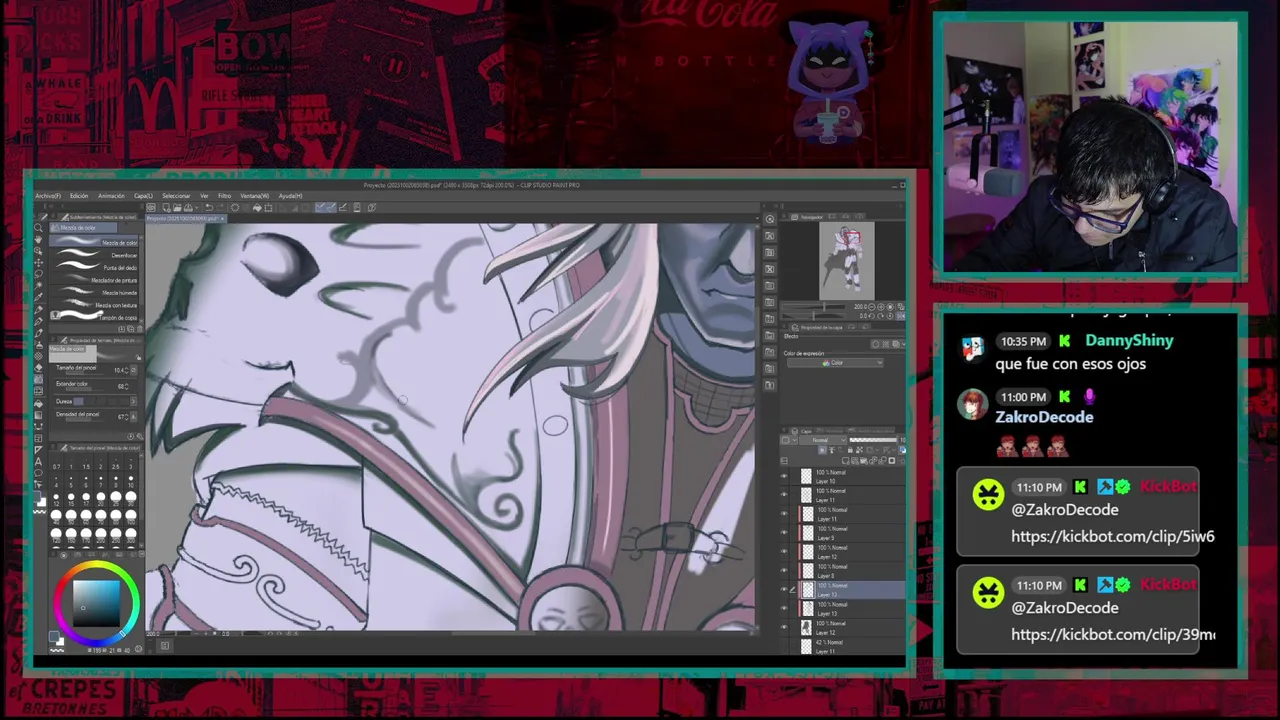Open the Ventana menu

[254, 196]
